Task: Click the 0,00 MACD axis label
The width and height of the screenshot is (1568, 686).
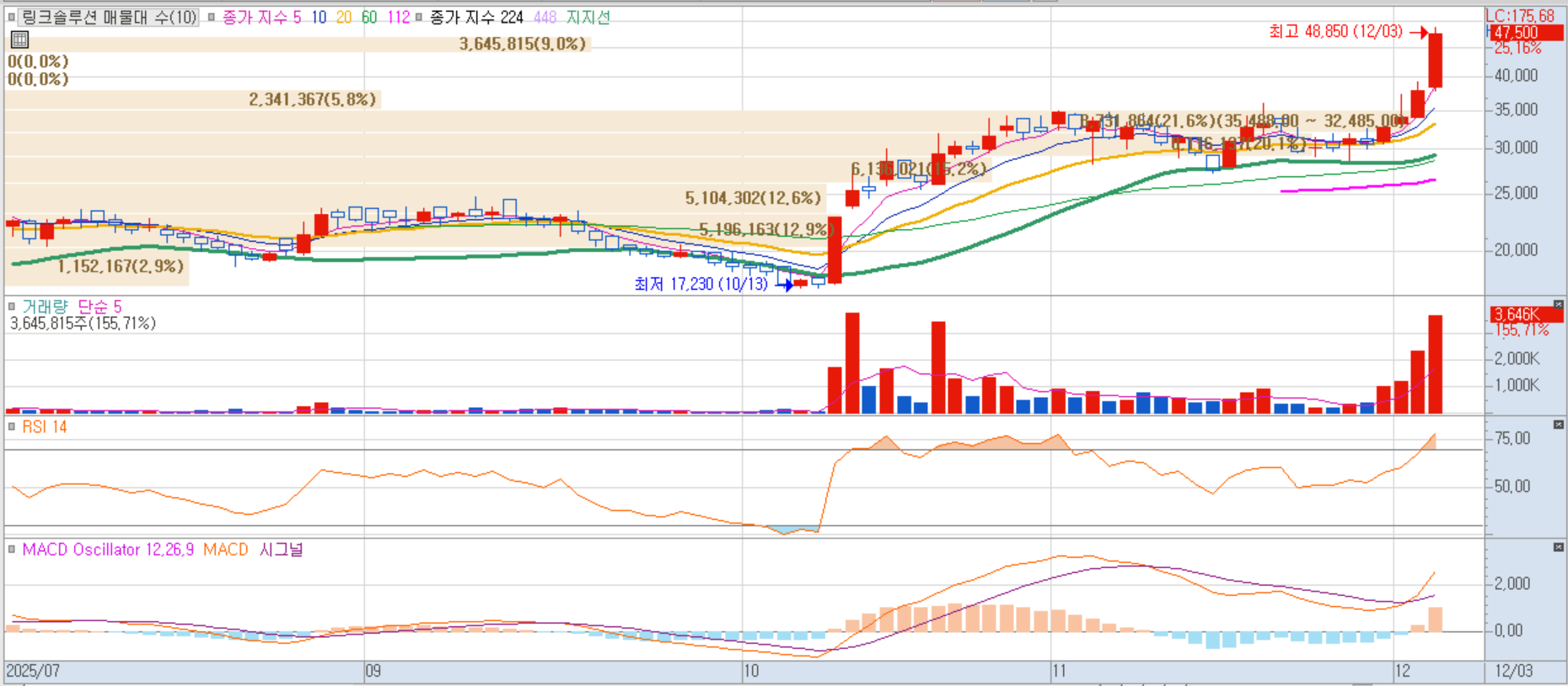Action: (1507, 630)
